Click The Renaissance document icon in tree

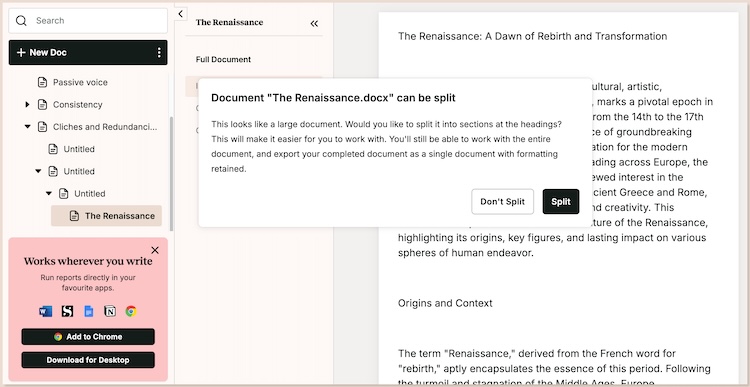coord(74,216)
